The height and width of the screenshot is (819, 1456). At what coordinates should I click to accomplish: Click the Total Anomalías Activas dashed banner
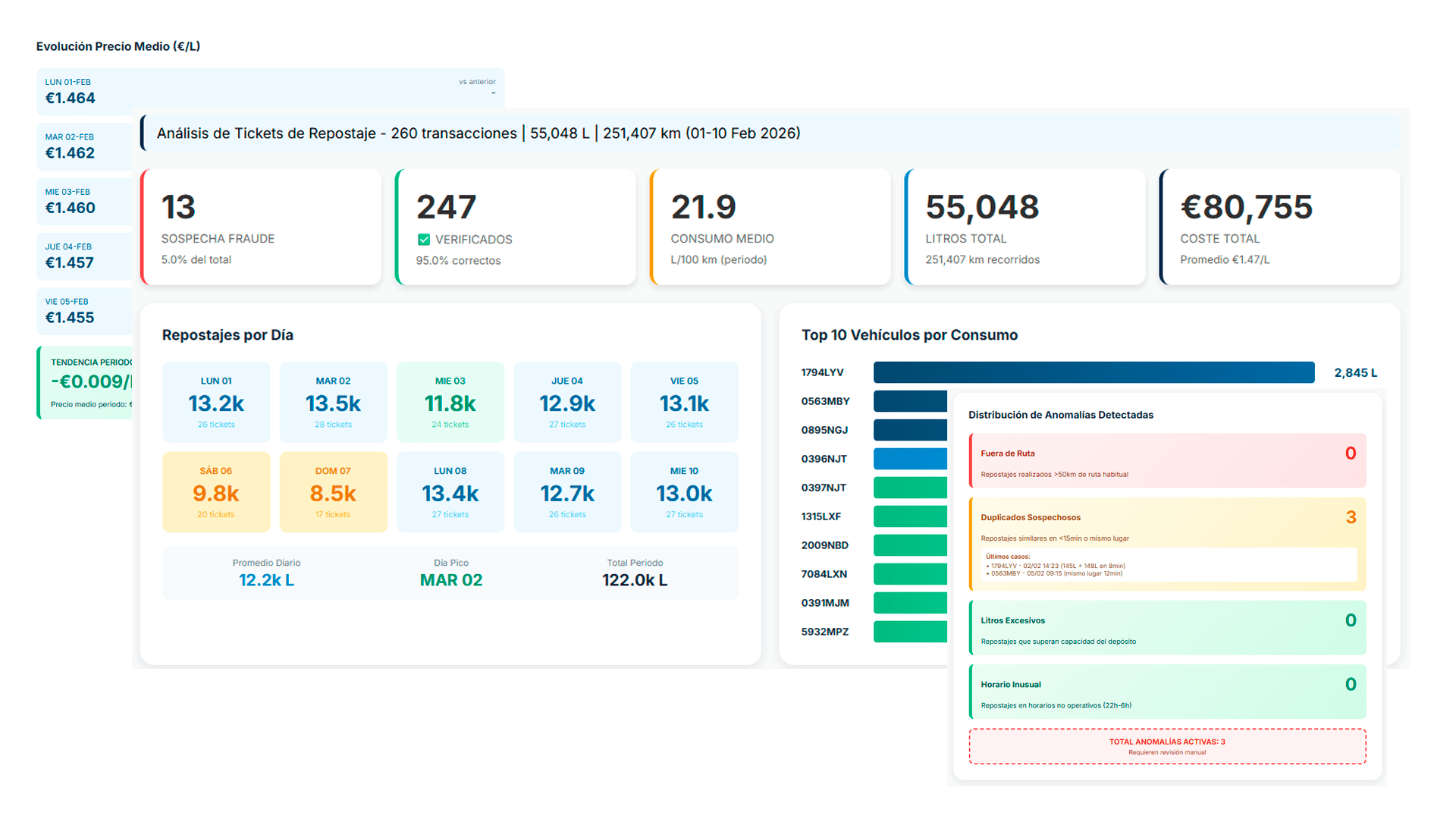(1167, 746)
